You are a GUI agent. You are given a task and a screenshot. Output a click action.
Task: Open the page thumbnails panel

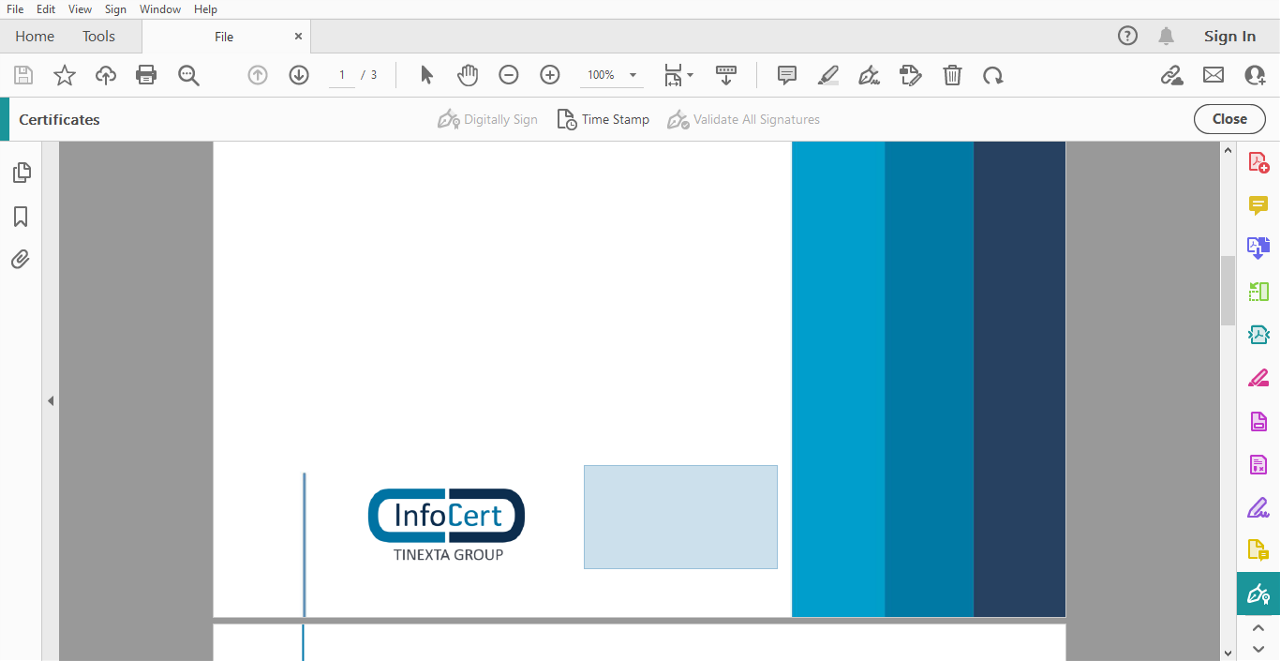pyautogui.click(x=21, y=173)
